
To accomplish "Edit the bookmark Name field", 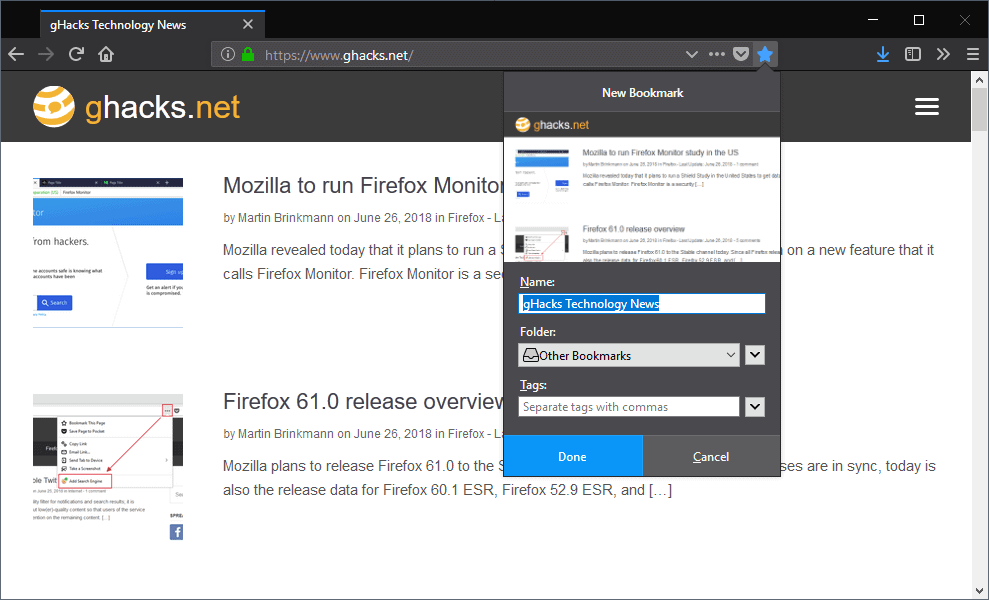I will pos(641,303).
